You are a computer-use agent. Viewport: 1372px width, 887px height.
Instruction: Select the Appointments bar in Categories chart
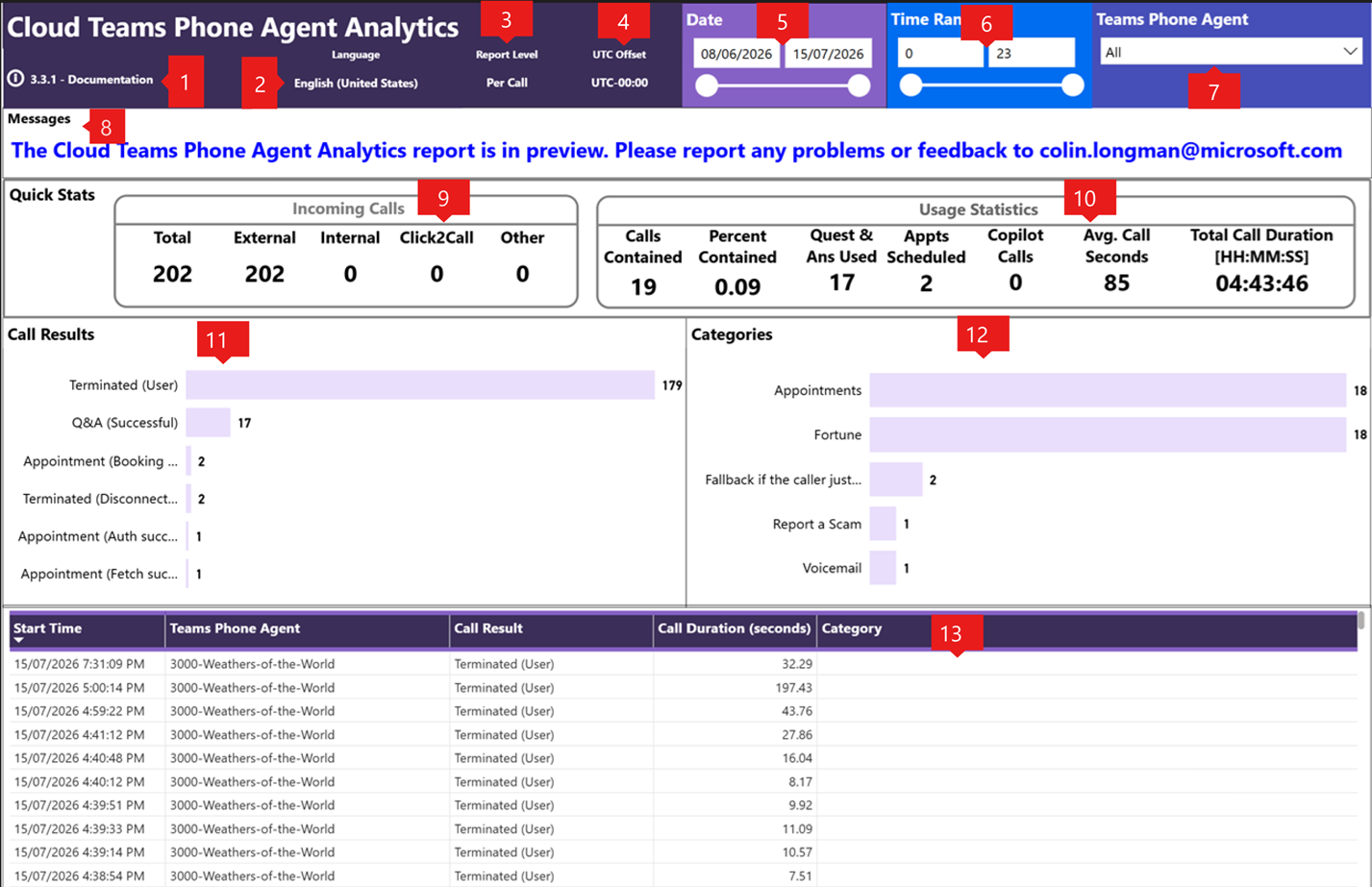click(x=1108, y=390)
